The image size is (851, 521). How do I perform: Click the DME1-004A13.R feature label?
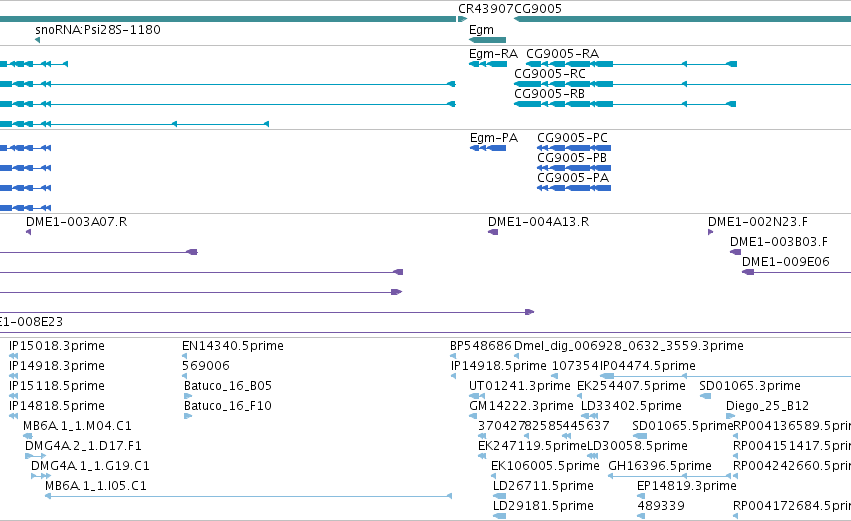tap(538, 222)
